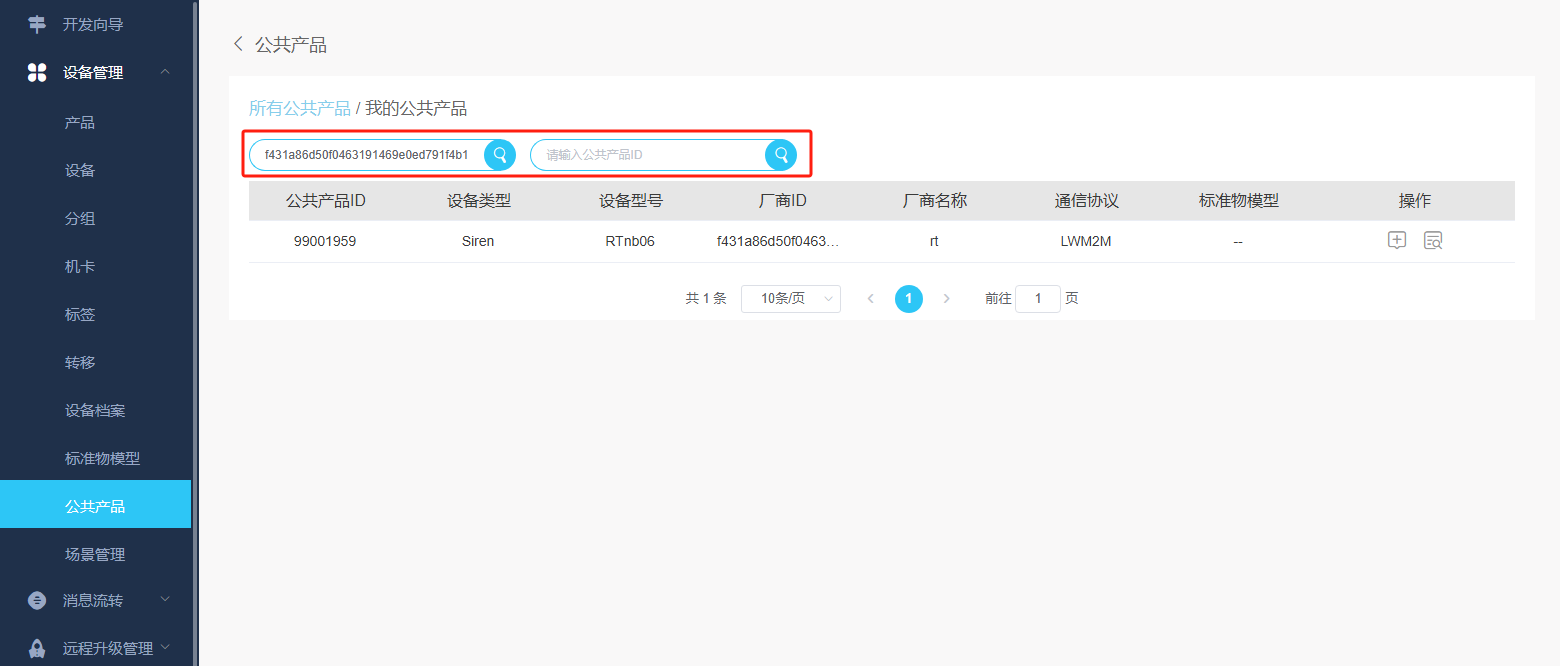This screenshot has width=1560, height=666.
Task: Click the 前往 page number input box
Action: [x=1037, y=298]
